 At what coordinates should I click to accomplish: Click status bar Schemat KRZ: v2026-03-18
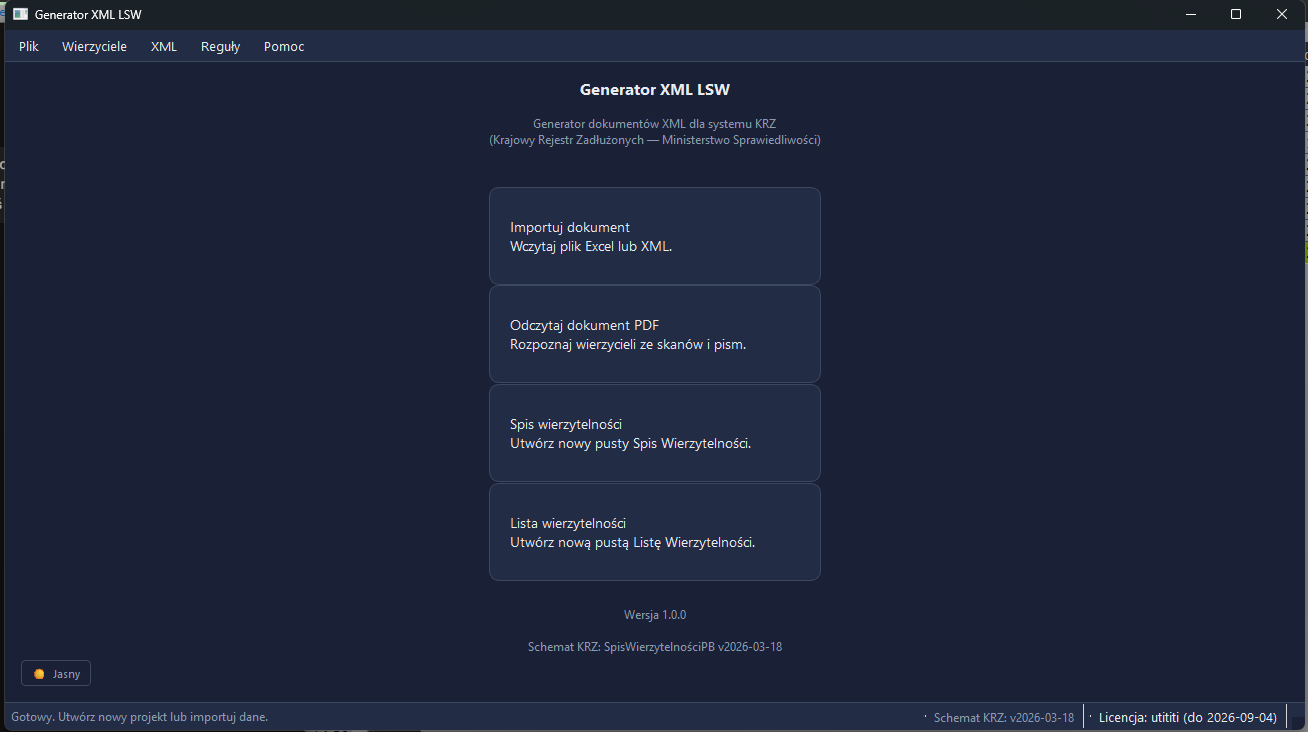coord(1004,717)
